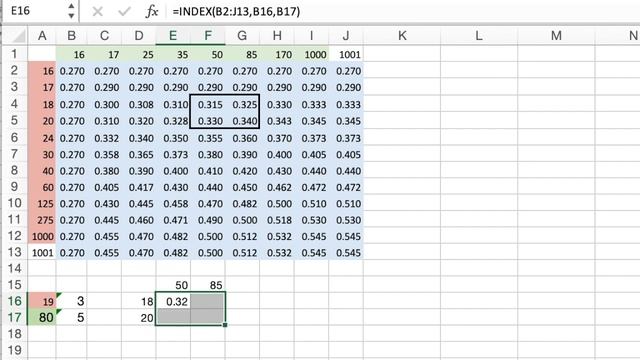Select column A header
The height and width of the screenshot is (360, 640).
pyautogui.click(x=42, y=36)
